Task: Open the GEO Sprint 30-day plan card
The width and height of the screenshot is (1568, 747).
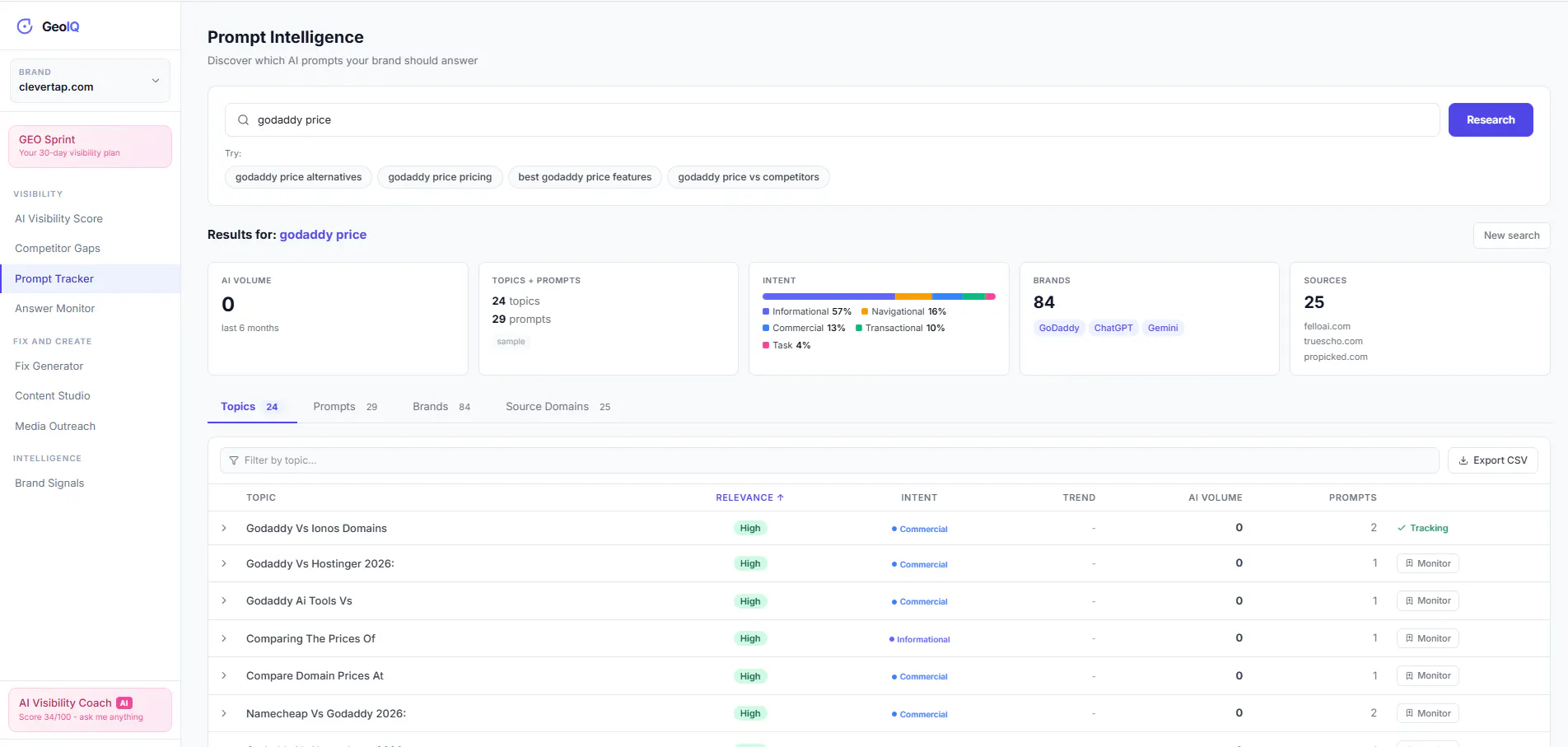Action: [90, 147]
